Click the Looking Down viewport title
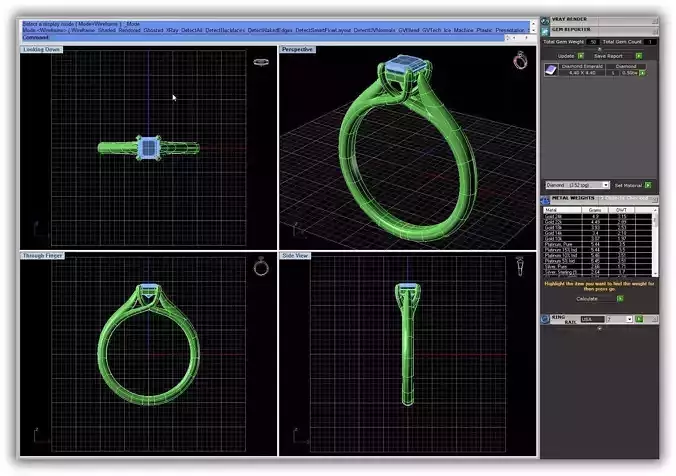 [41, 50]
